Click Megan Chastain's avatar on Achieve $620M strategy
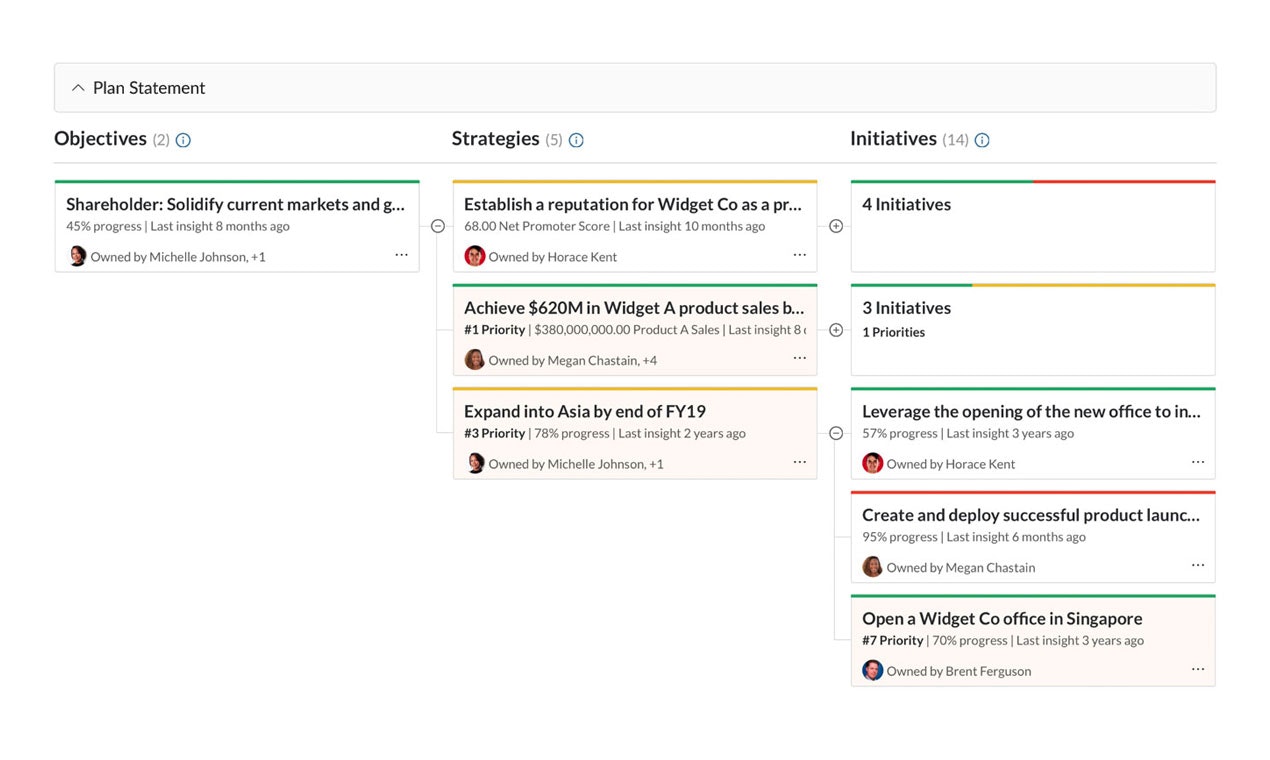 click(x=474, y=360)
